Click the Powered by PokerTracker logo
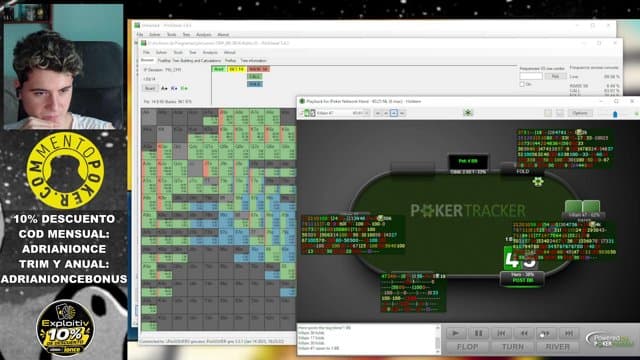Viewport: 640px width, 360px height. coord(608,340)
